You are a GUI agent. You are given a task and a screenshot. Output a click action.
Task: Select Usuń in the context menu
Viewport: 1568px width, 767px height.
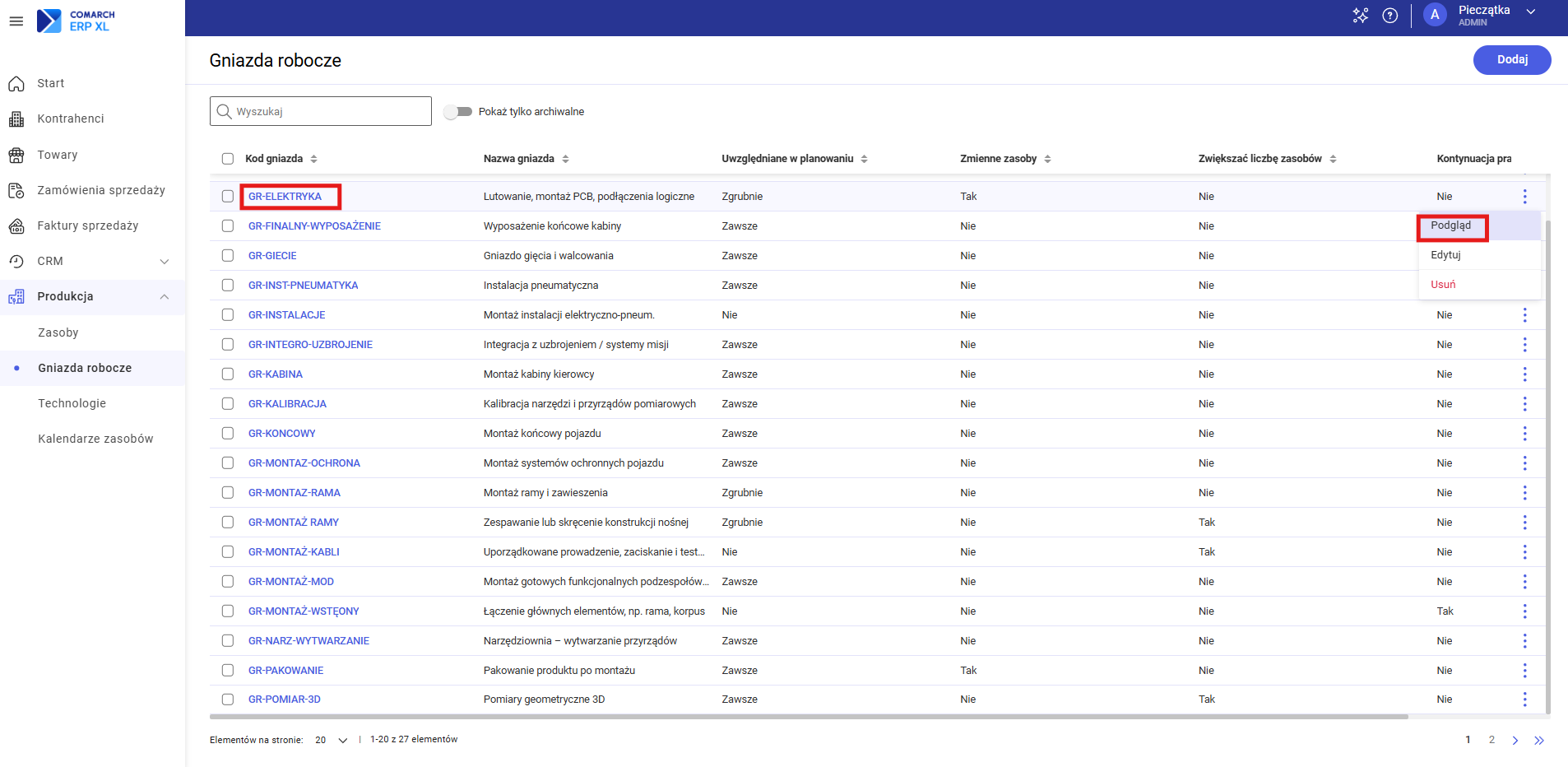(x=1443, y=285)
